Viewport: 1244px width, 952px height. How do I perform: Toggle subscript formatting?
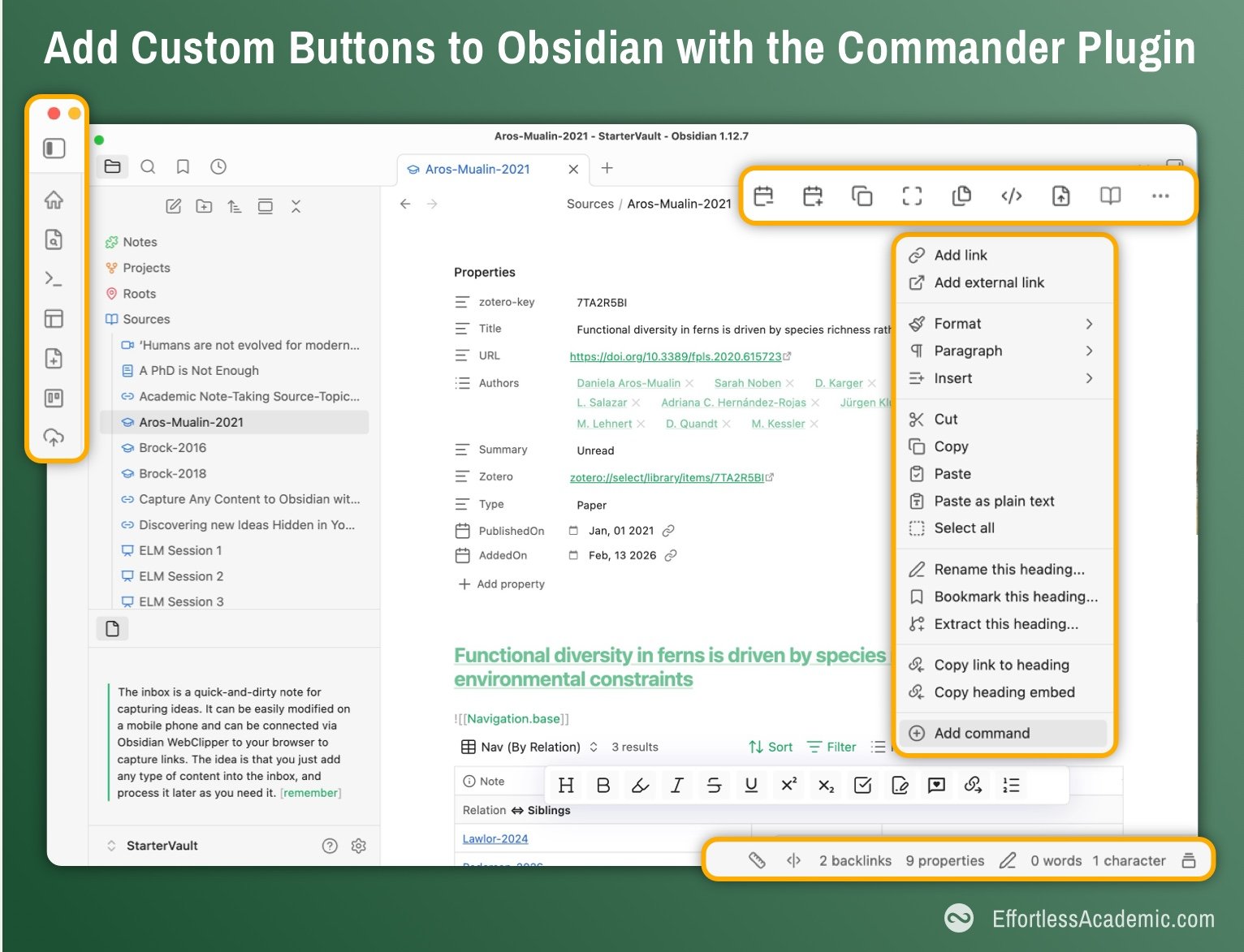826,785
